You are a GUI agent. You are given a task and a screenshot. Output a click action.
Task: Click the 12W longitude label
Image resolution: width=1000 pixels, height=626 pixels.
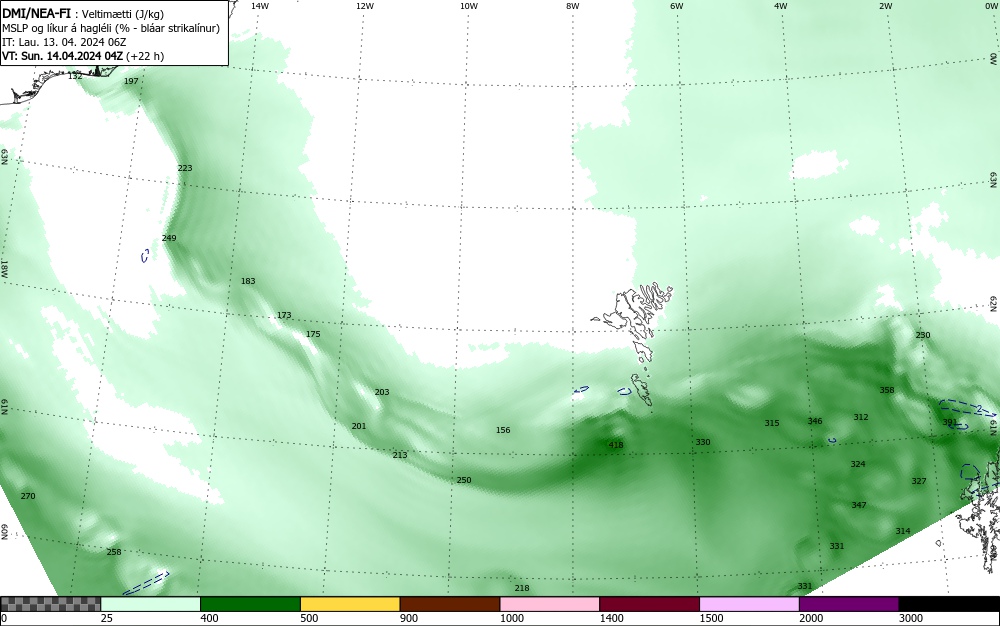pyautogui.click(x=364, y=6)
